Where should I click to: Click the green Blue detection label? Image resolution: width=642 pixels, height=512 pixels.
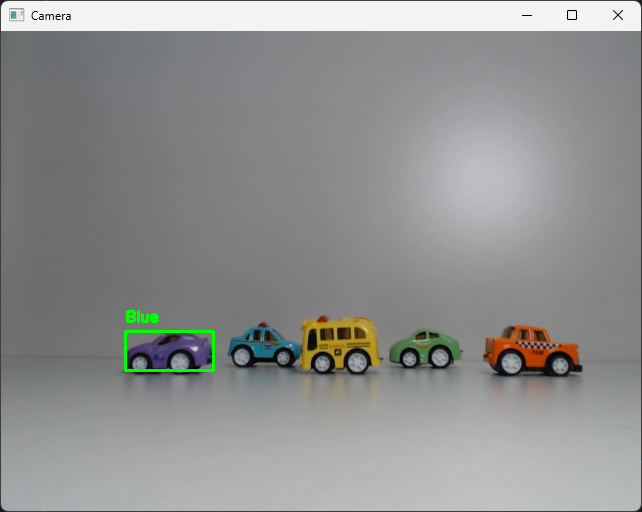[x=142, y=317]
